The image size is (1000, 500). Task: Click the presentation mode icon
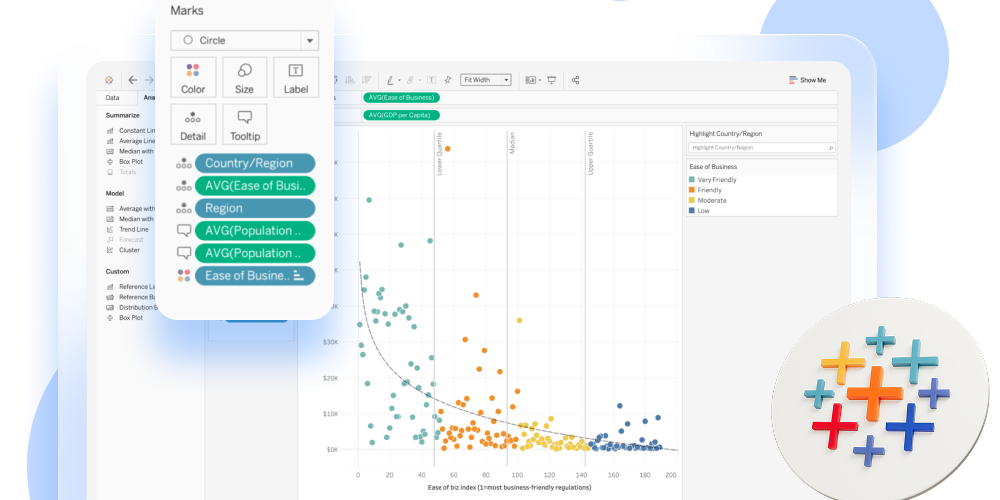coord(551,80)
